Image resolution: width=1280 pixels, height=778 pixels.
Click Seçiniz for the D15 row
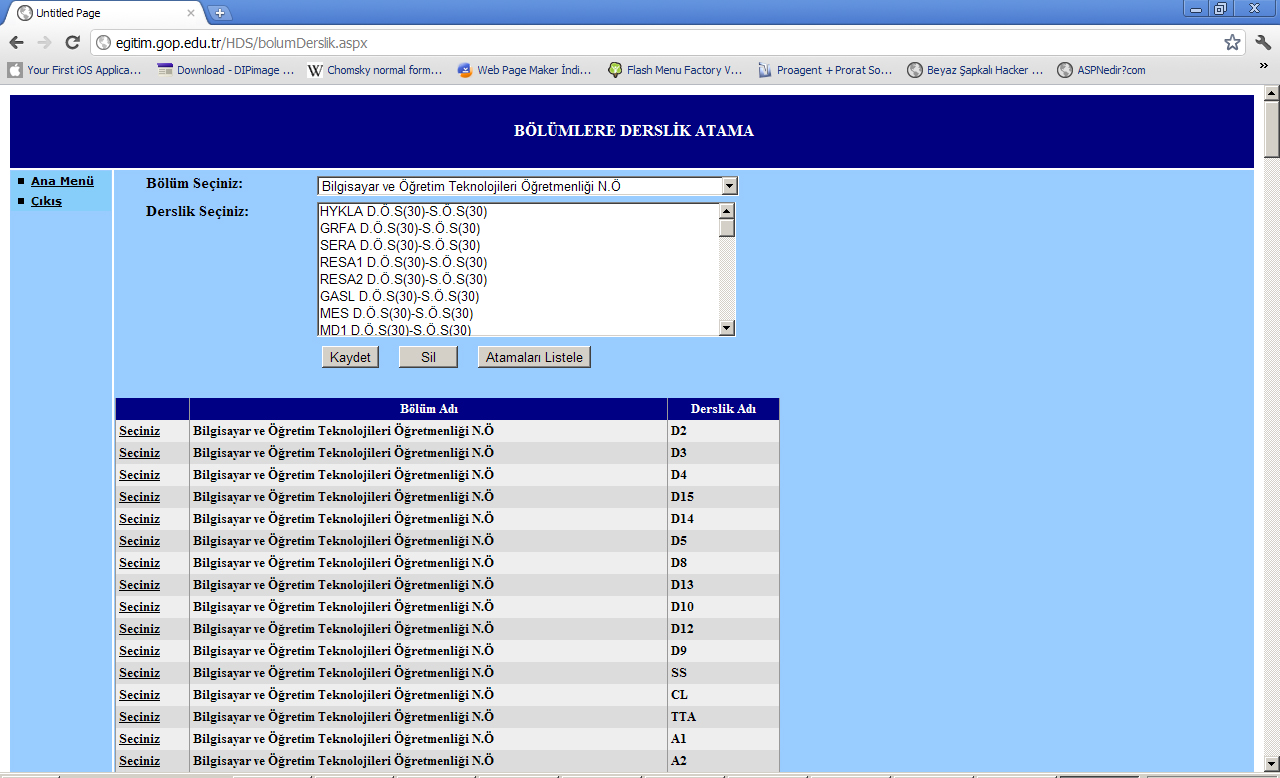coord(139,497)
